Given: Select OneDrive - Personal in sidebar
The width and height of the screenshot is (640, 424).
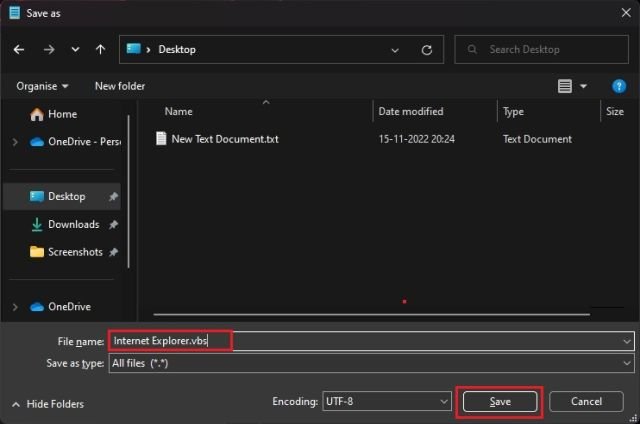Looking at the screenshot, I should [76, 142].
